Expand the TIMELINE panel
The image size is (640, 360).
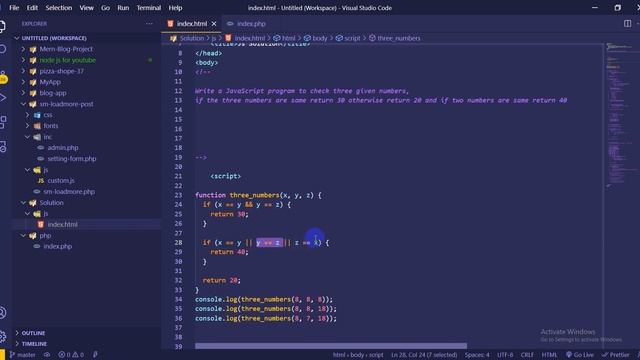coord(87,344)
